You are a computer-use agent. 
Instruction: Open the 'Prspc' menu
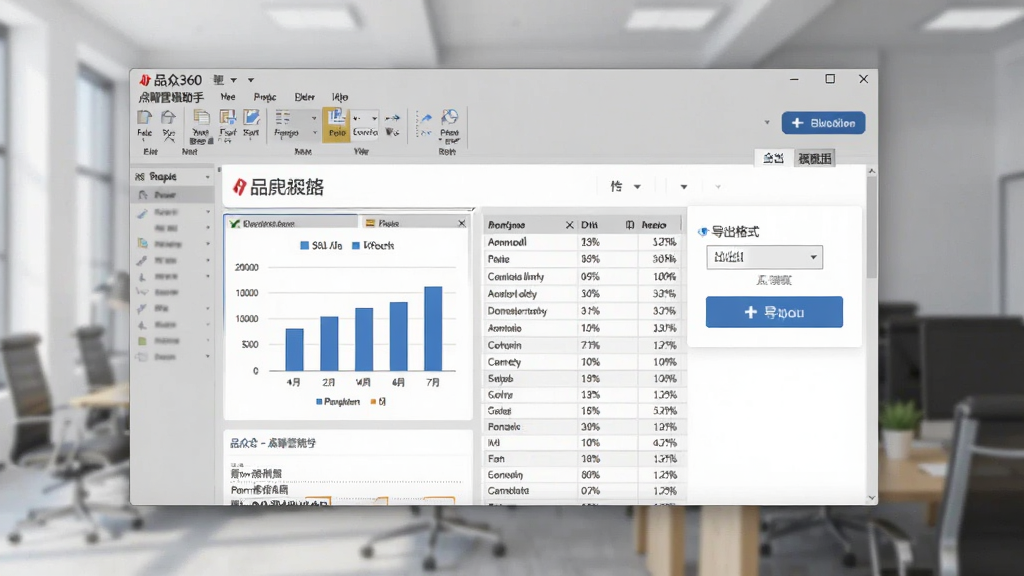point(264,97)
